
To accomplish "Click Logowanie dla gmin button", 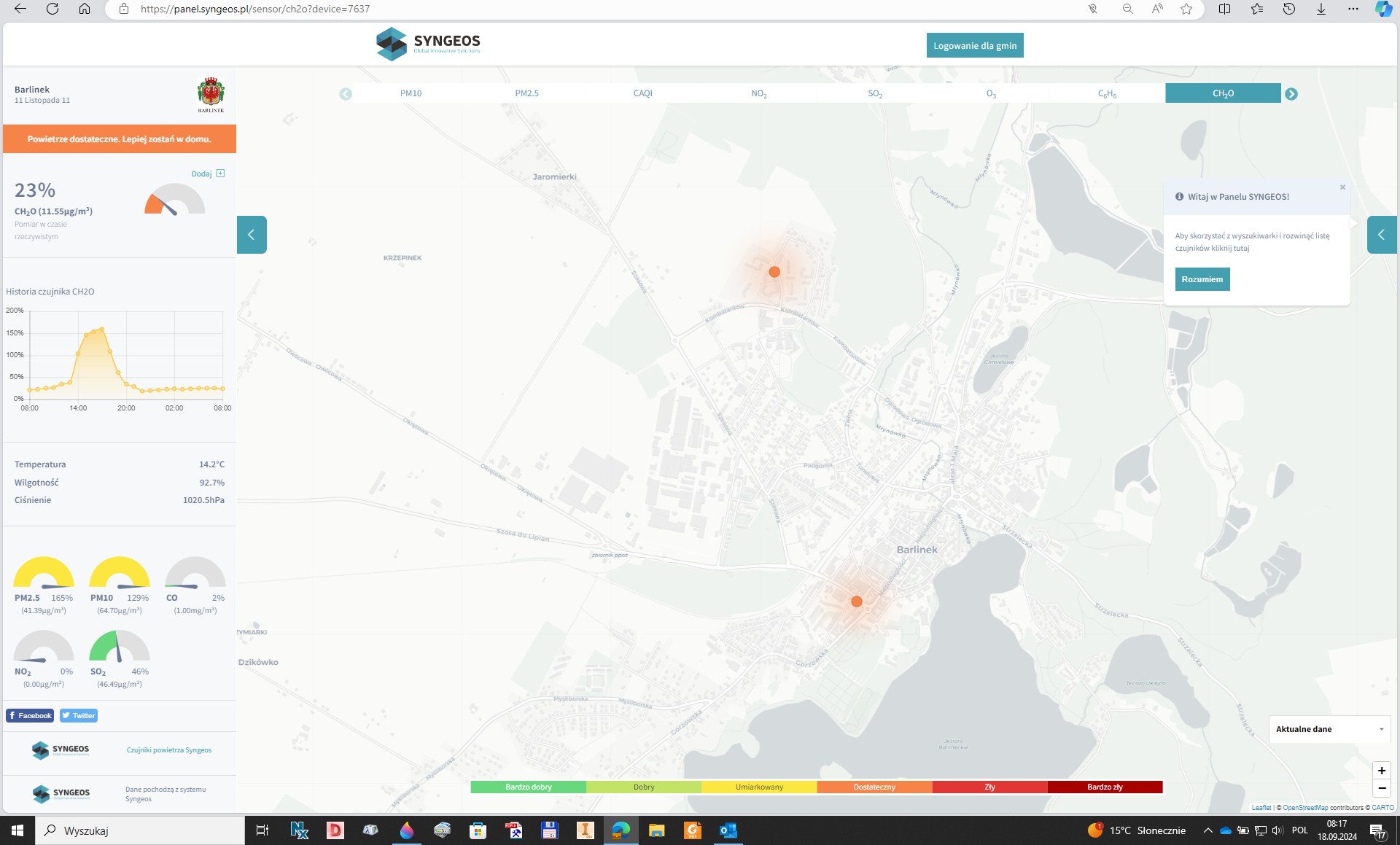I will (x=975, y=45).
